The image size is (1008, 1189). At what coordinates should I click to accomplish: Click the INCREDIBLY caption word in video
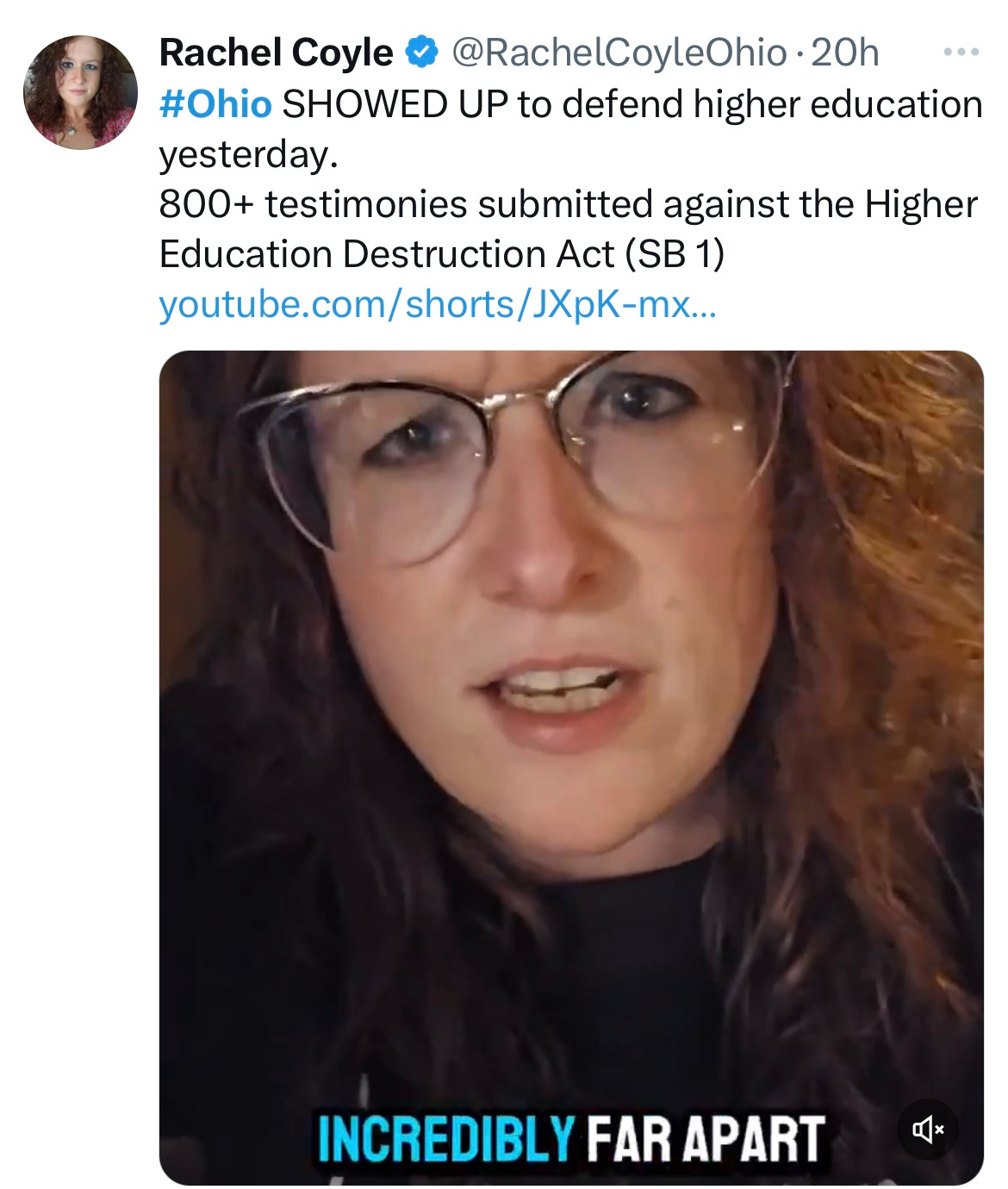pyautogui.click(x=445, y=1138)
